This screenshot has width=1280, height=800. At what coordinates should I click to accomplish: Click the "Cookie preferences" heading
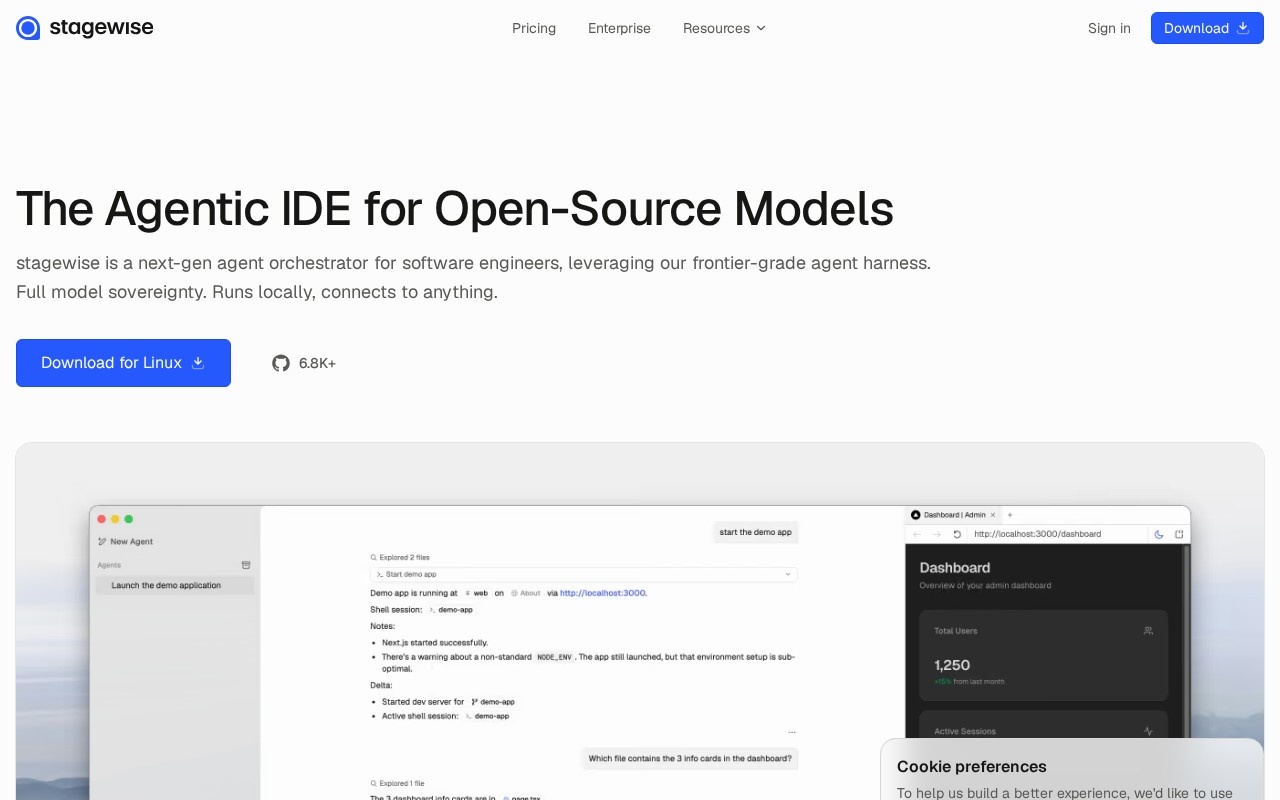click(x=972, y=767)
